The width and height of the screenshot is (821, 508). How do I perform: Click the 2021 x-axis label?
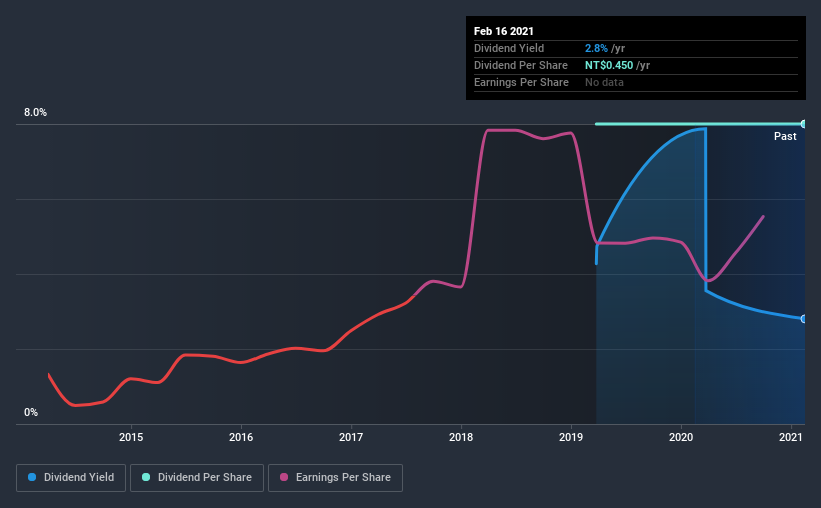[791, 437]
